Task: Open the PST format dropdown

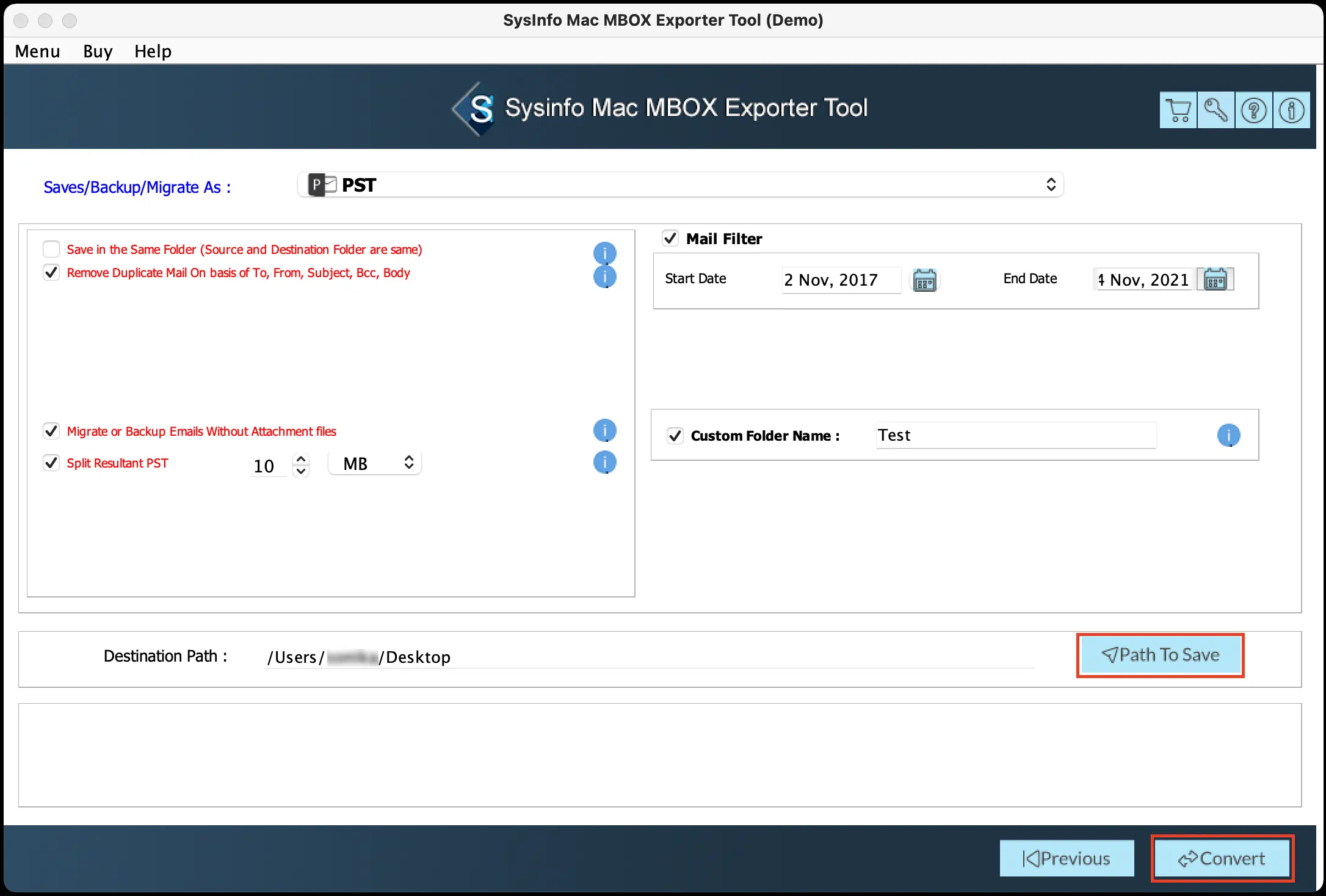Action: point(680,185)
